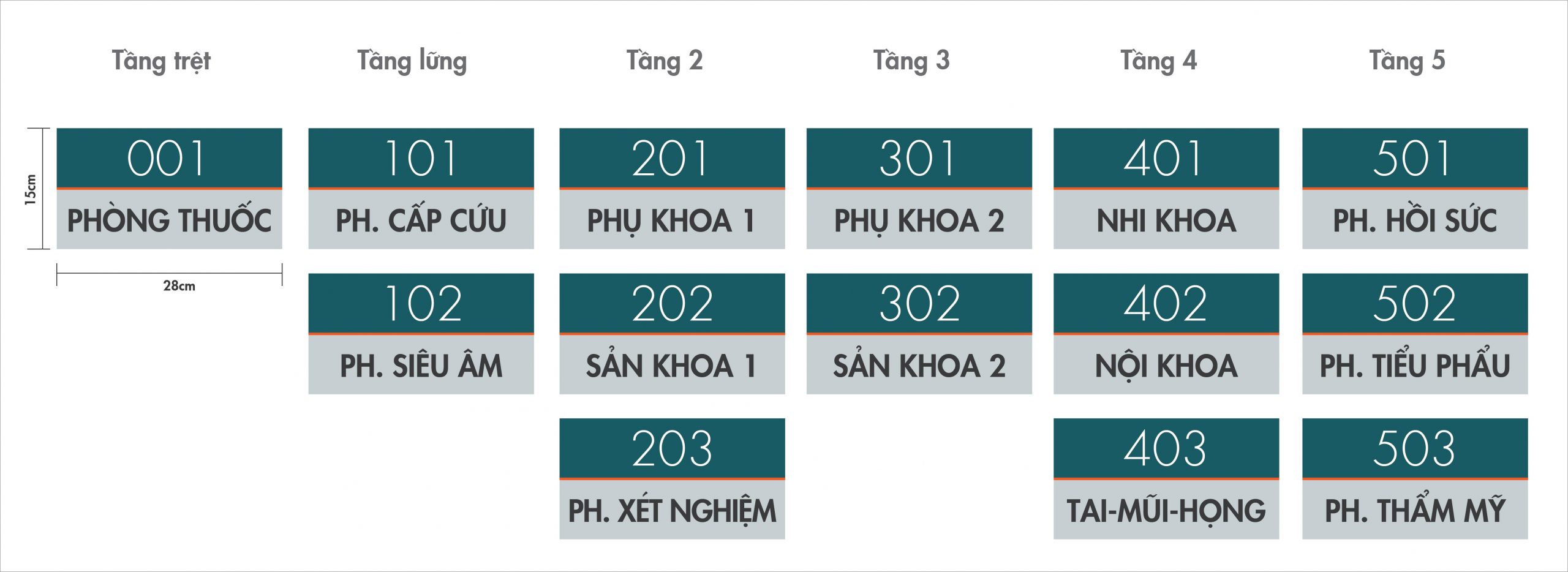Click the 102 PH. SIÊU ÂM sign

[421, 333]
